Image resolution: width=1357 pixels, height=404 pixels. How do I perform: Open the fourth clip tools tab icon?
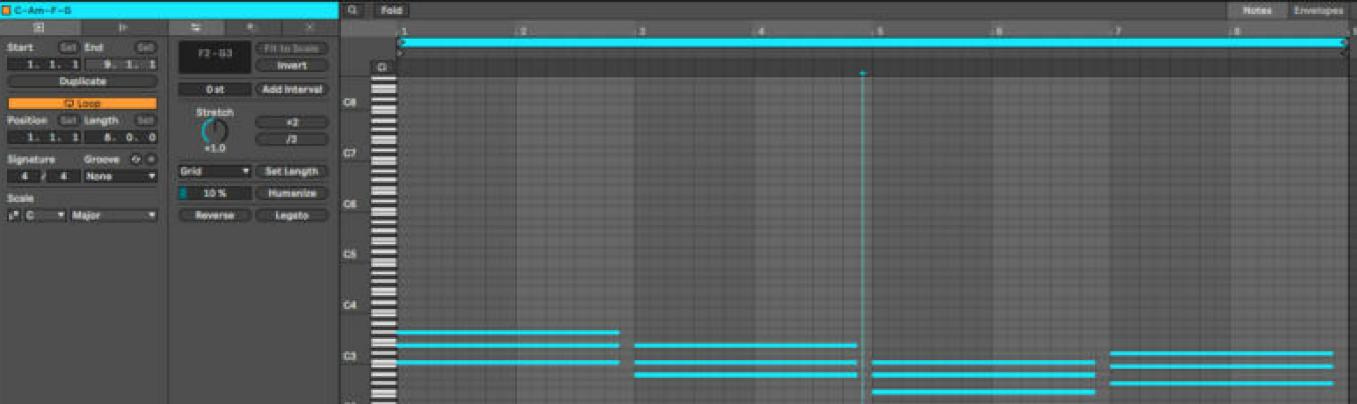tap(250, 27)
